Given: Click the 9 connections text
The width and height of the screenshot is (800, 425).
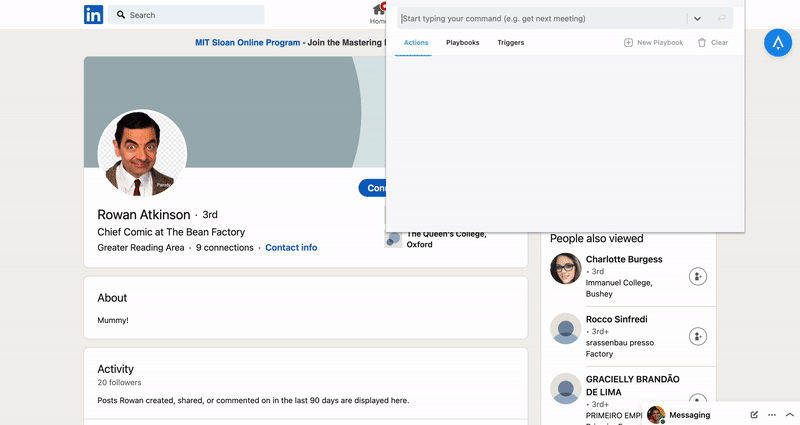Looking at the screenshot, I should click(x=224, y=247).
